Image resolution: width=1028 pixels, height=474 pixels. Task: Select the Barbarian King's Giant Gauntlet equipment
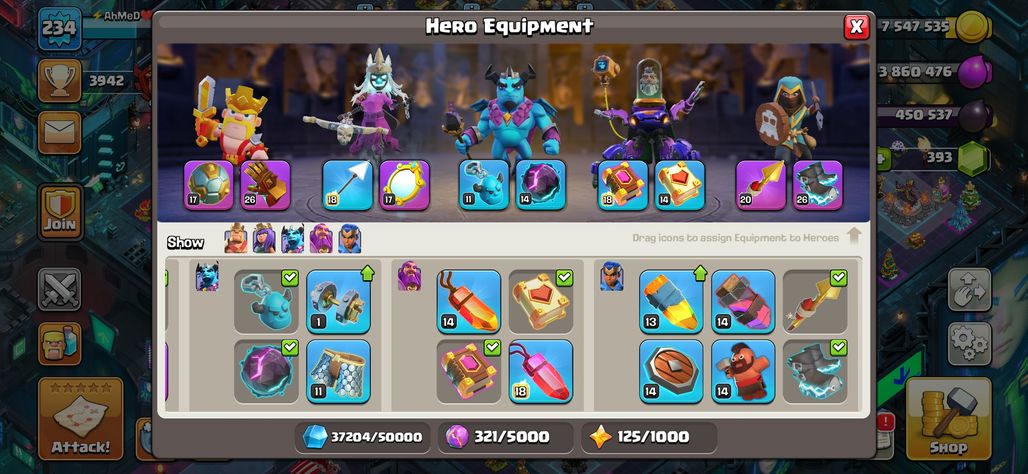point(265,185)
